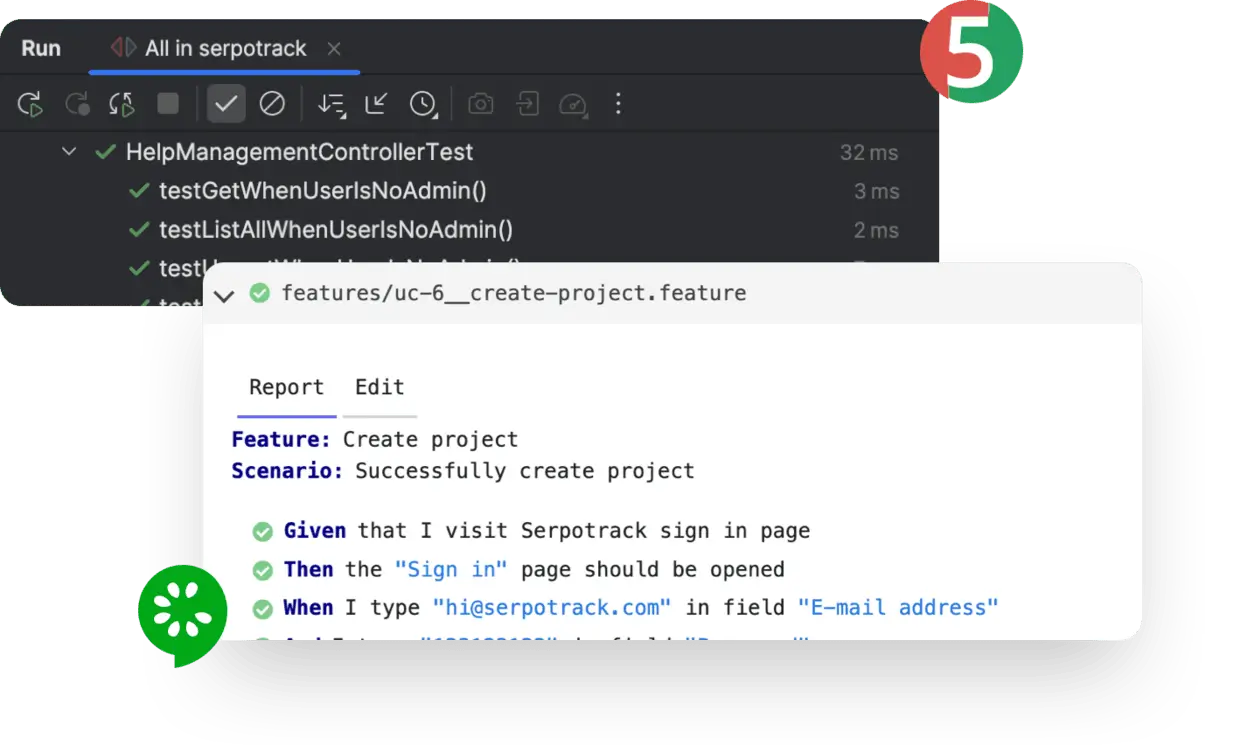The height and width of the screenshot is (745, 1254).
Task: Click the Rerun Failed Tests icon
Action: pos(121,103)
